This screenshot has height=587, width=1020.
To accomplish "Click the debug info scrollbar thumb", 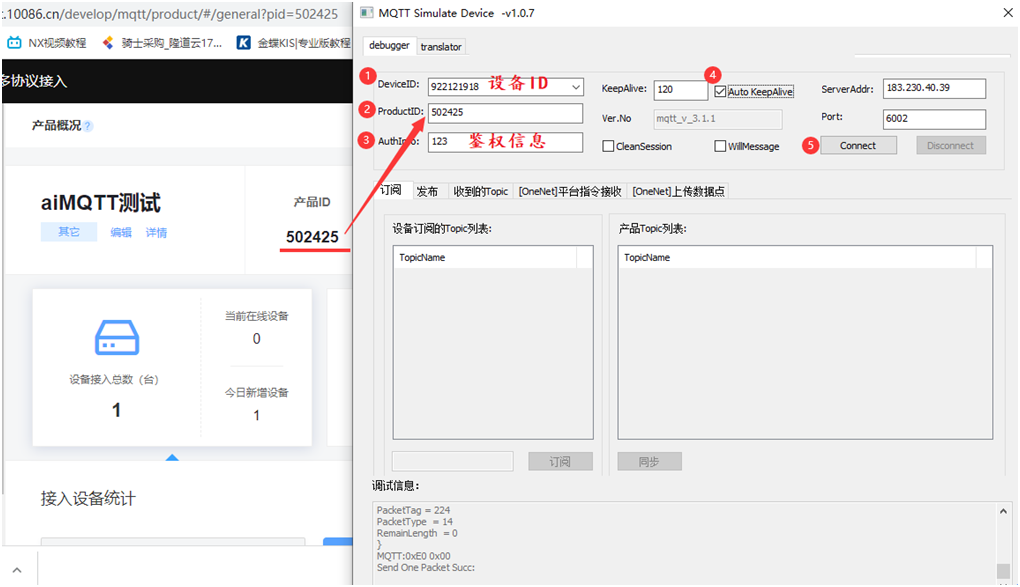I will click(x=1003, y=570).
